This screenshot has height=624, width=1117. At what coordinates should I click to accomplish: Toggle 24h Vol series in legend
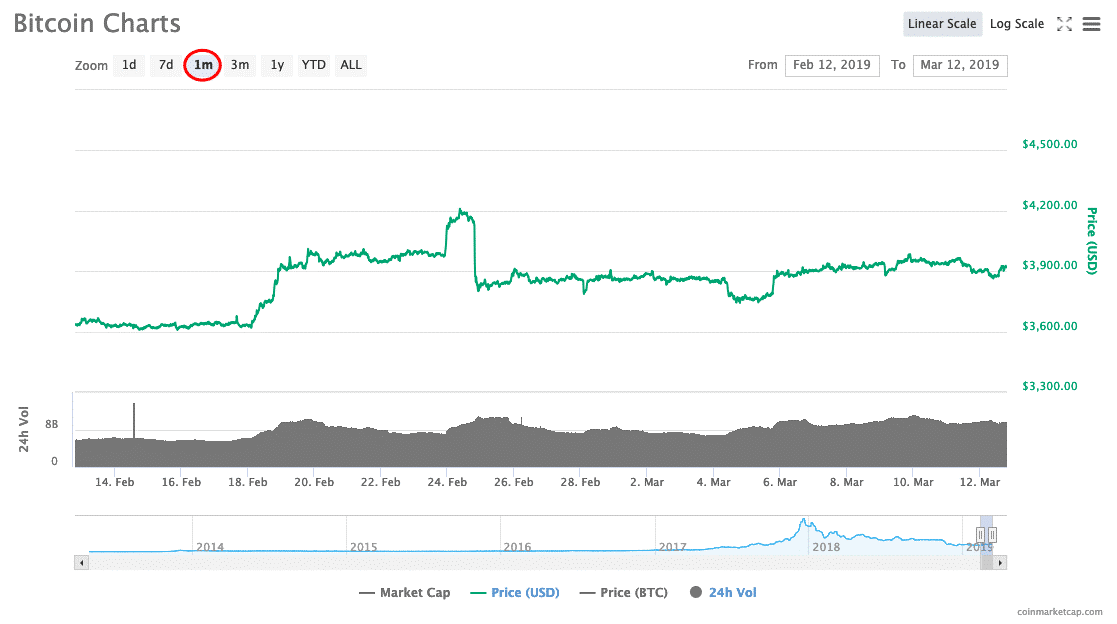723,593
